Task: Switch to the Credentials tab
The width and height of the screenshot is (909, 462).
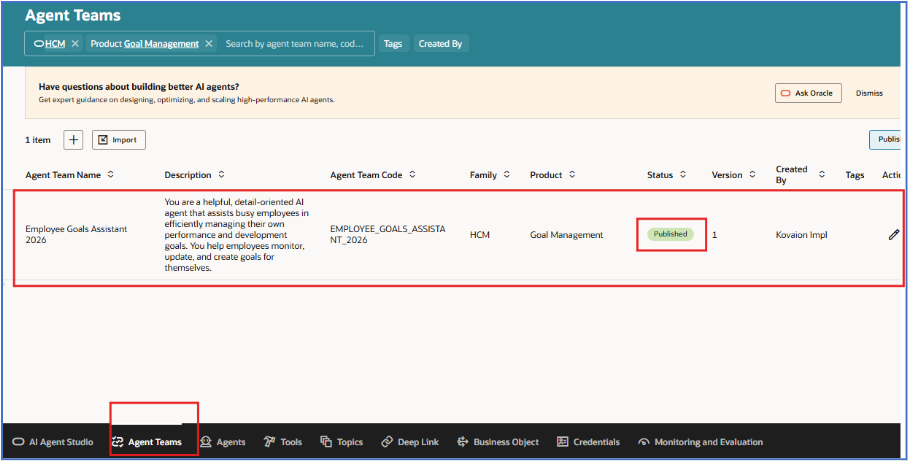Action: (x=588, y=442)
